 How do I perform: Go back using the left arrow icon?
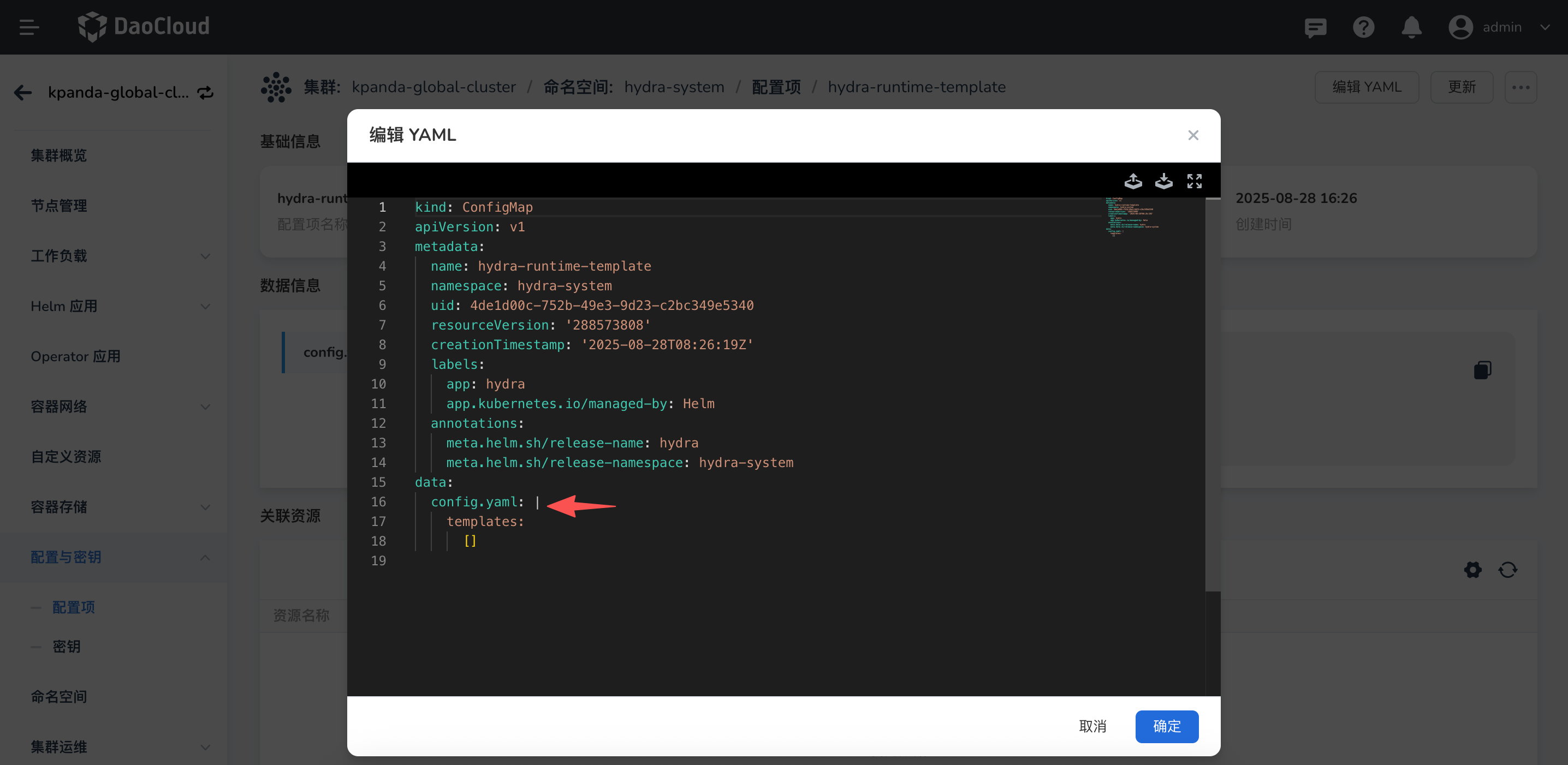(x=23, y=92)
